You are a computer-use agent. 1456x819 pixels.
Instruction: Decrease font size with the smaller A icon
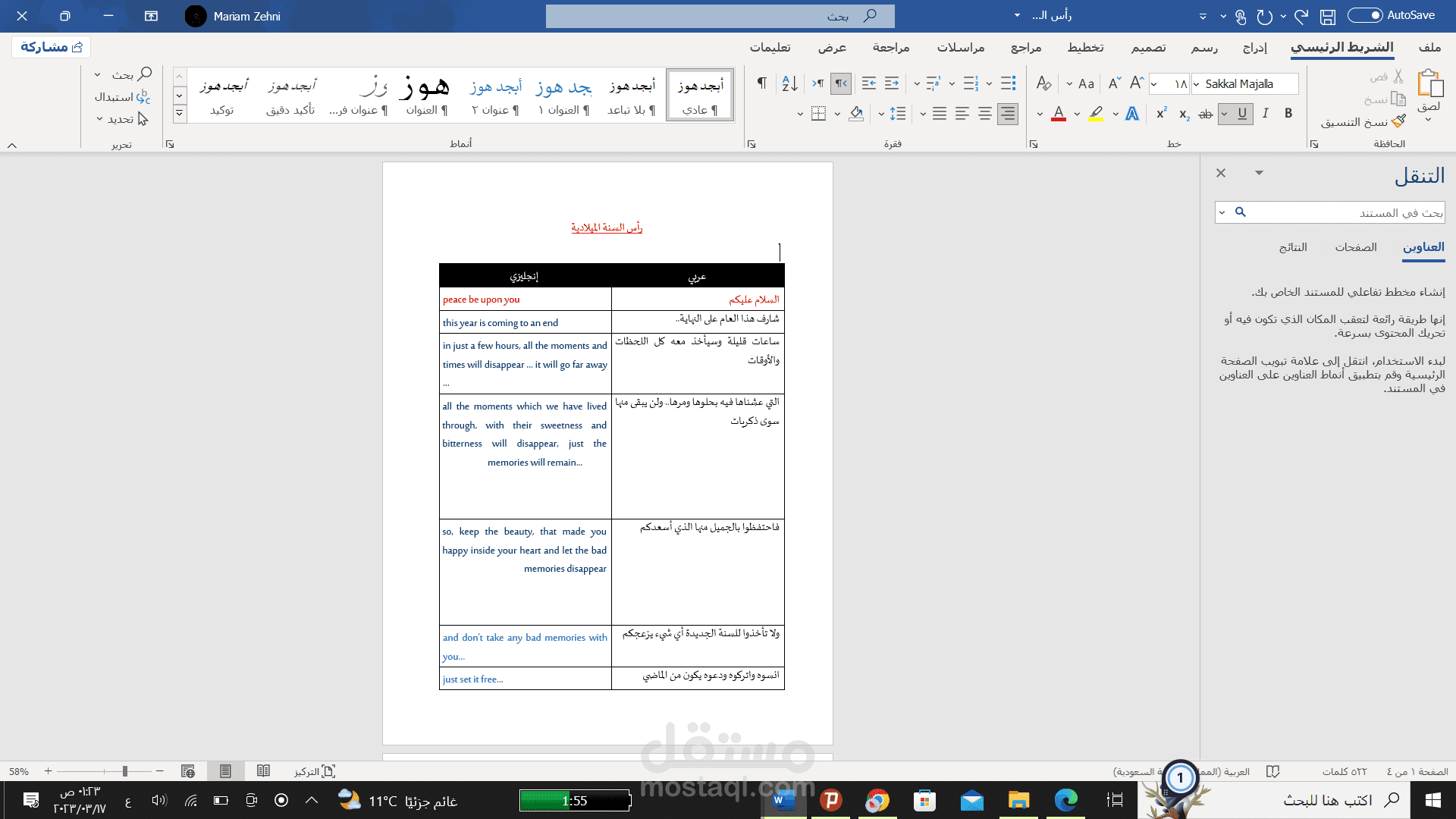[x=1114, y=83]
